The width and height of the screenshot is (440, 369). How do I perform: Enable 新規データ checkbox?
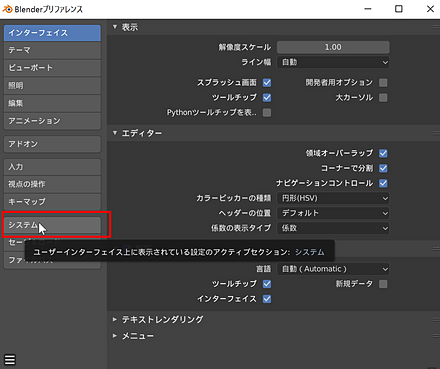[x=383, y=284]
